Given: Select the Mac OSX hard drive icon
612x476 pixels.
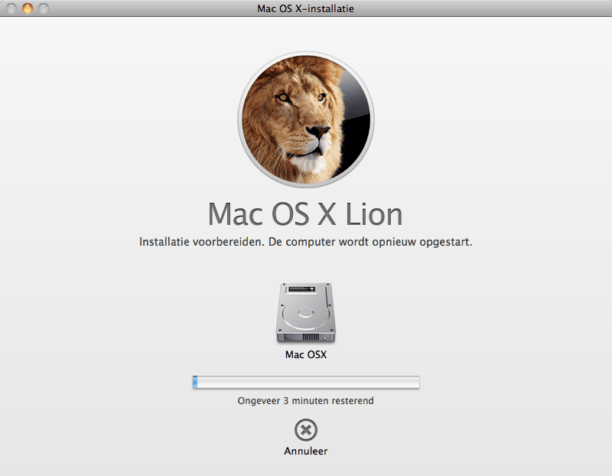Looking at the screenshot, I should [x=306, y=313].
